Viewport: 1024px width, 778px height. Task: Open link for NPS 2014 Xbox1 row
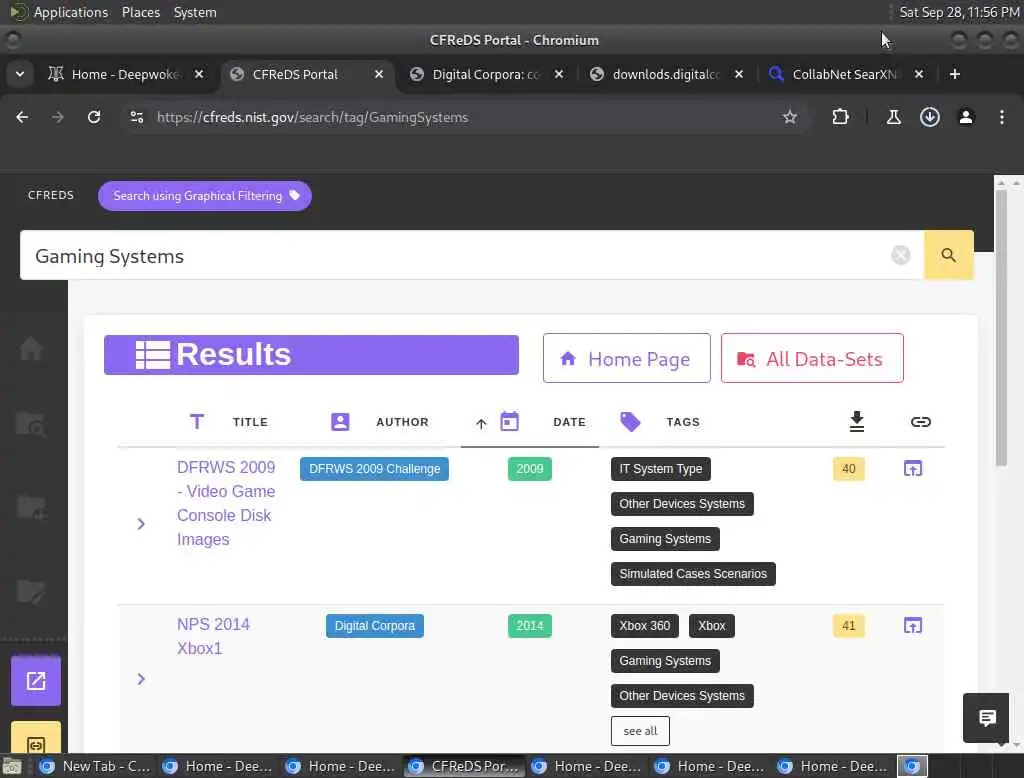912,626
